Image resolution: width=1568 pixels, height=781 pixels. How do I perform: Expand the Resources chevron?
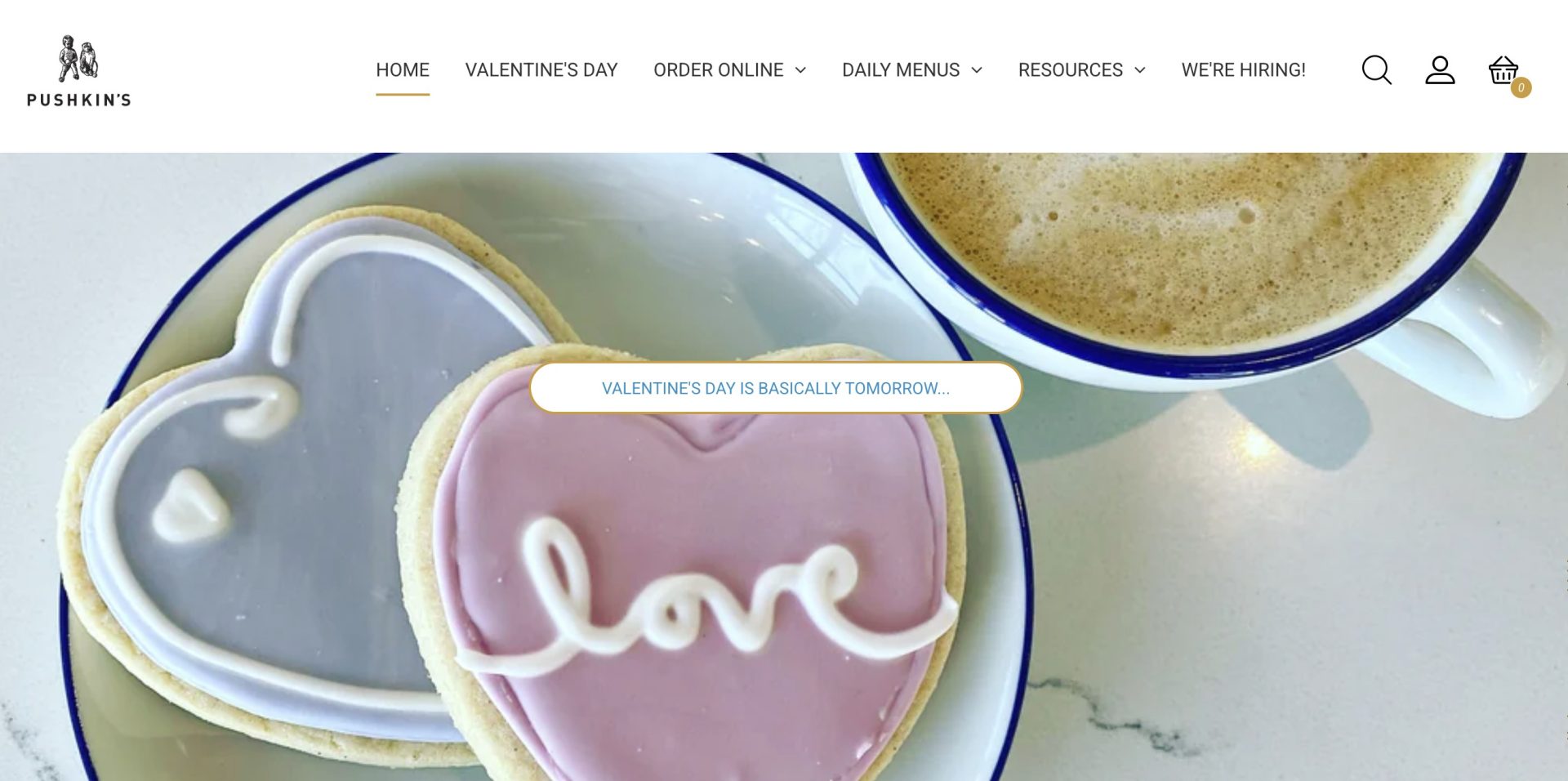(x=1140, y=70)
